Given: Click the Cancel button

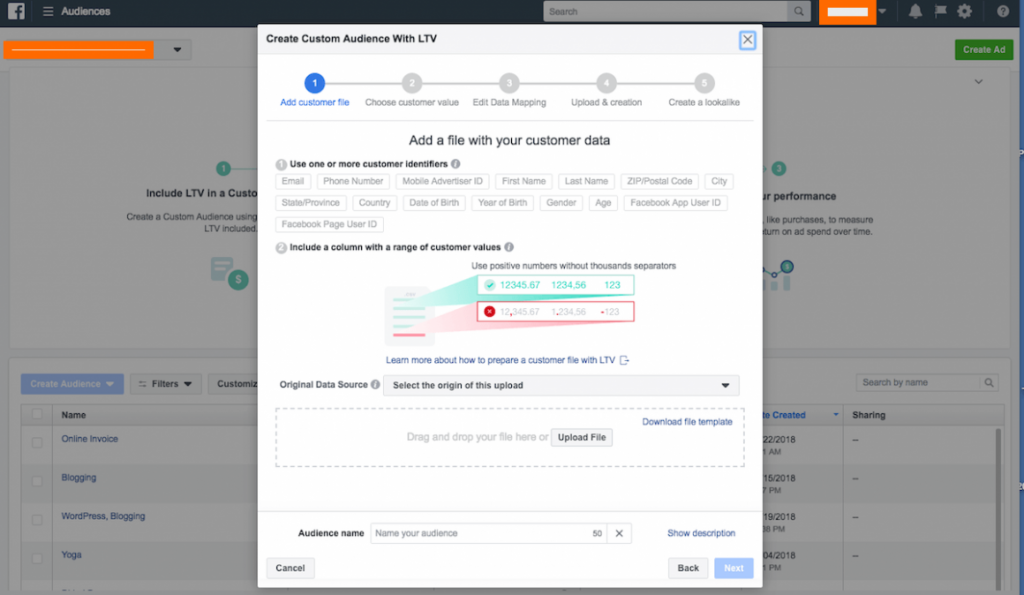Looking at the screenshot, I should click(290, 568).
